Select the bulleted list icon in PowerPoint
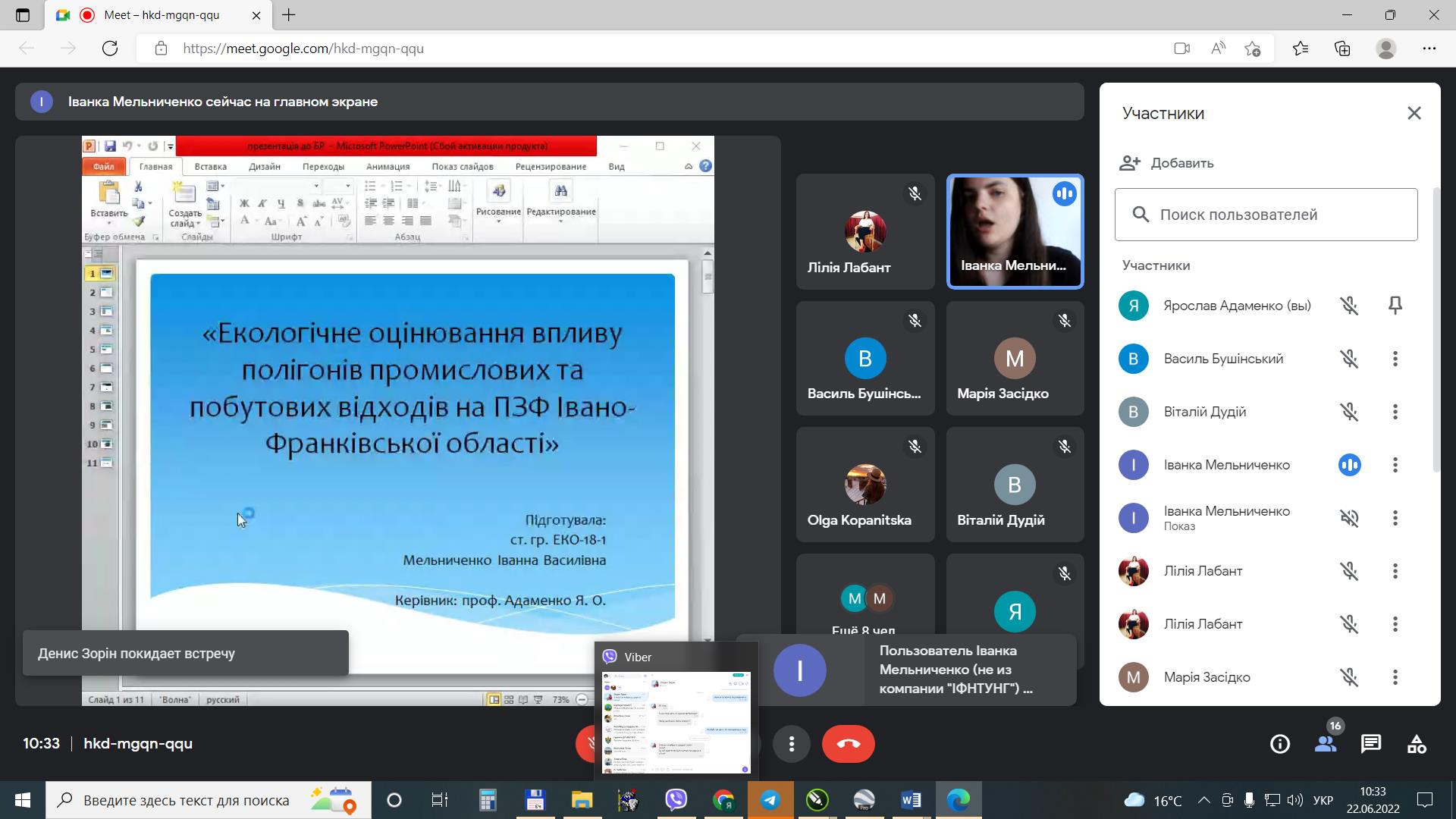 click(371, 187)
